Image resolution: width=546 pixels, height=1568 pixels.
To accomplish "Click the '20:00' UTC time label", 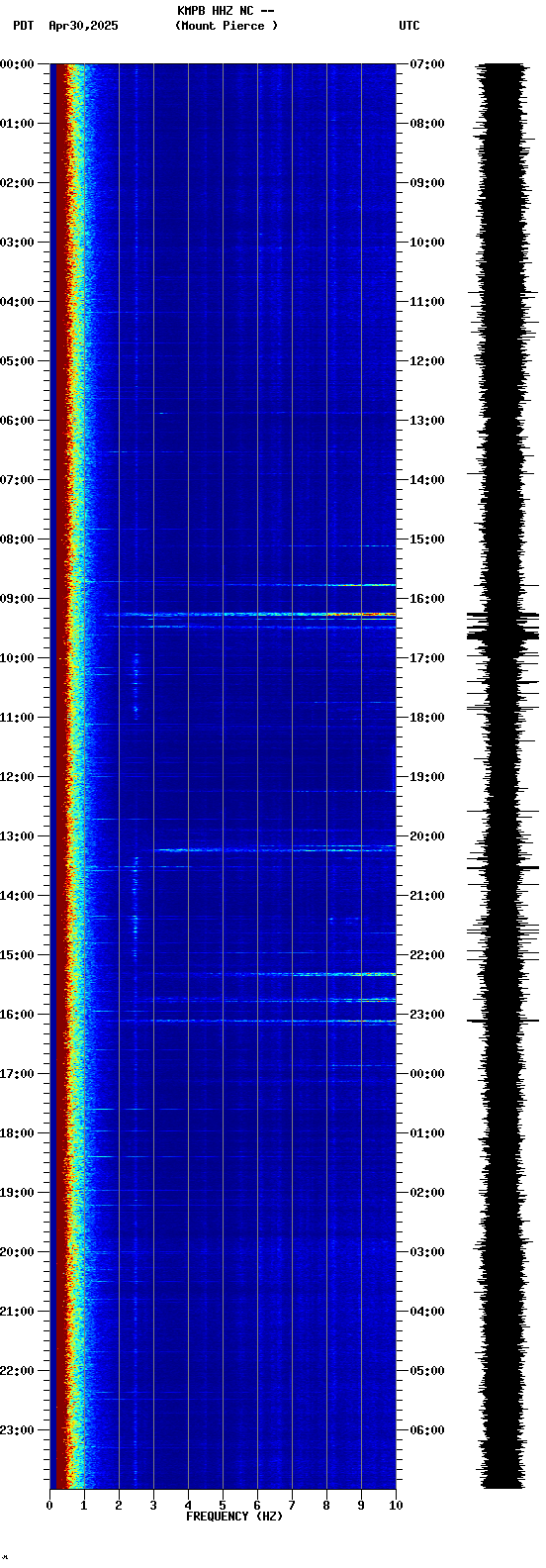I will click(x=427, y=836).
